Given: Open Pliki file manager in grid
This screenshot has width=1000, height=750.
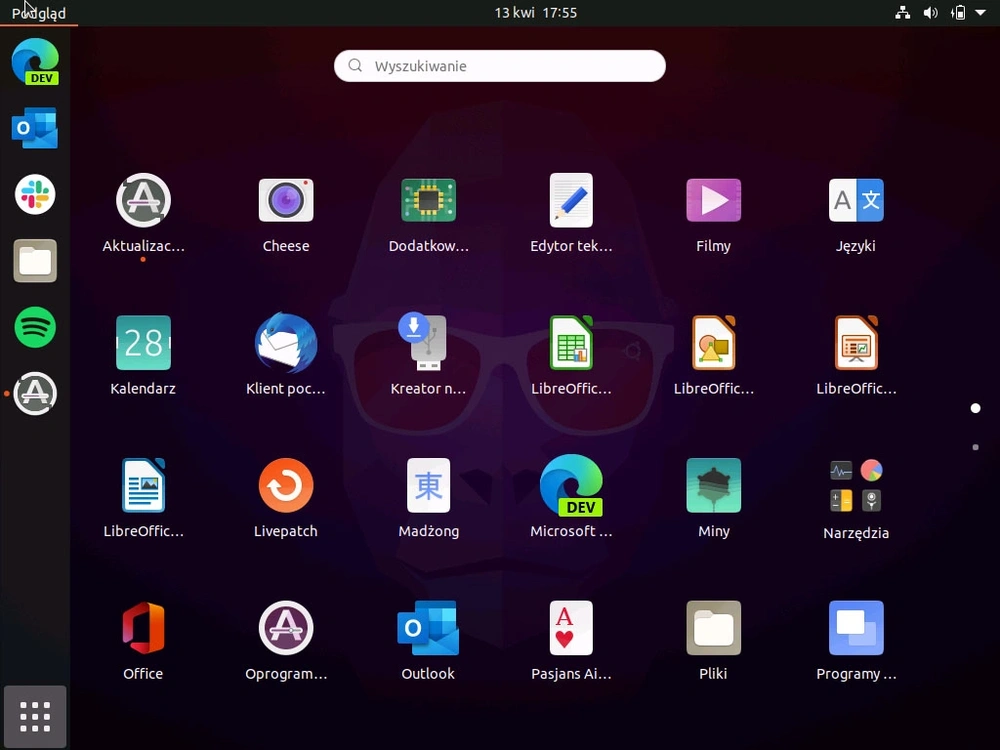Looking at the screenshot, I should tap(714, 628).
